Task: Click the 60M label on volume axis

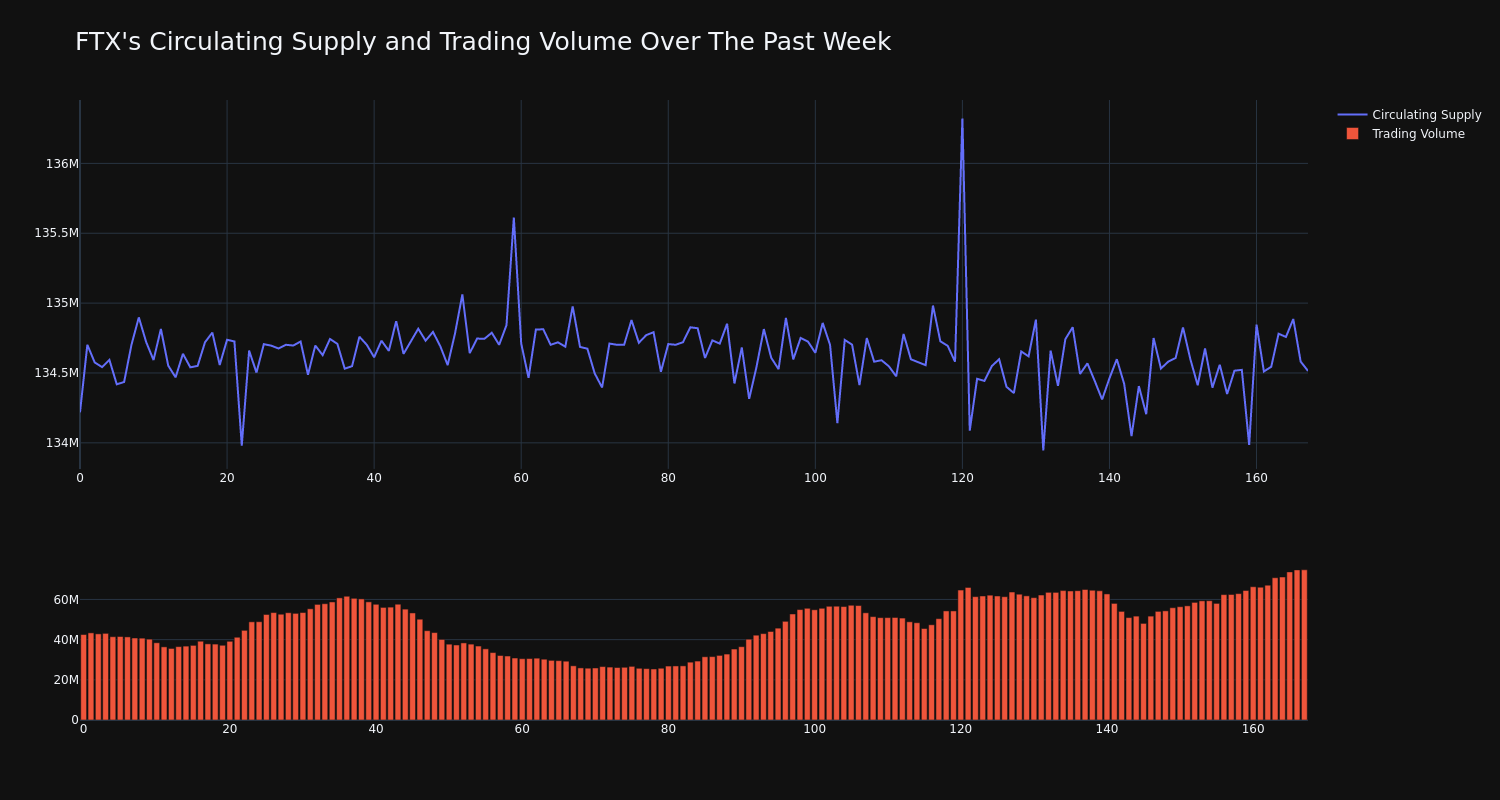Action: click(66, 600)
